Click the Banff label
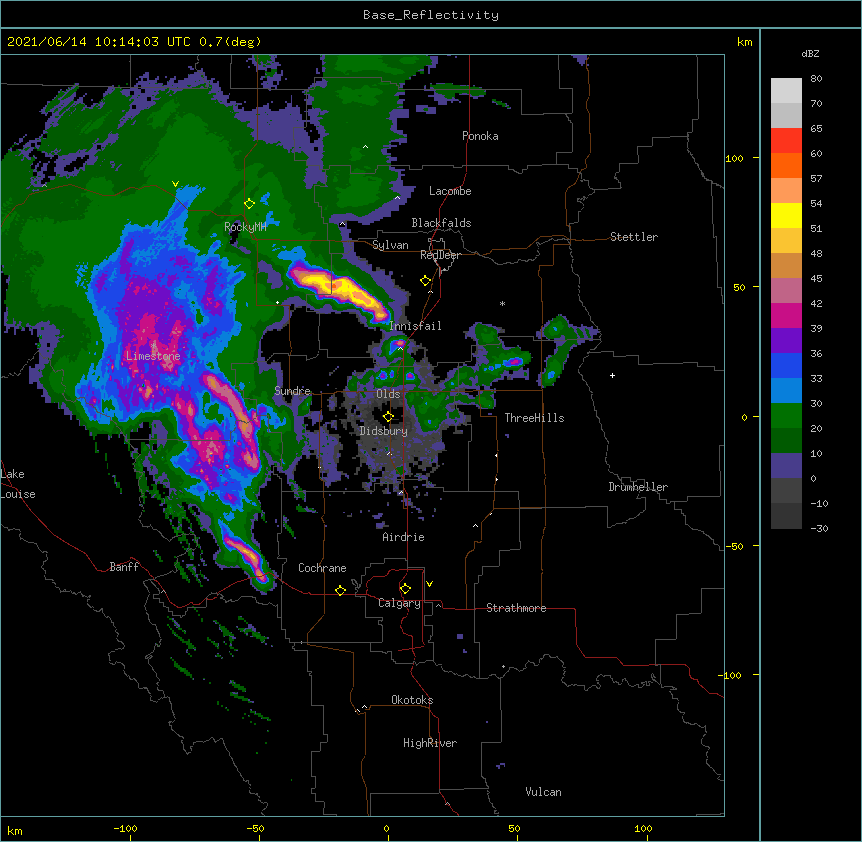This screenshot has width=862, height=842. coord(124,567)
